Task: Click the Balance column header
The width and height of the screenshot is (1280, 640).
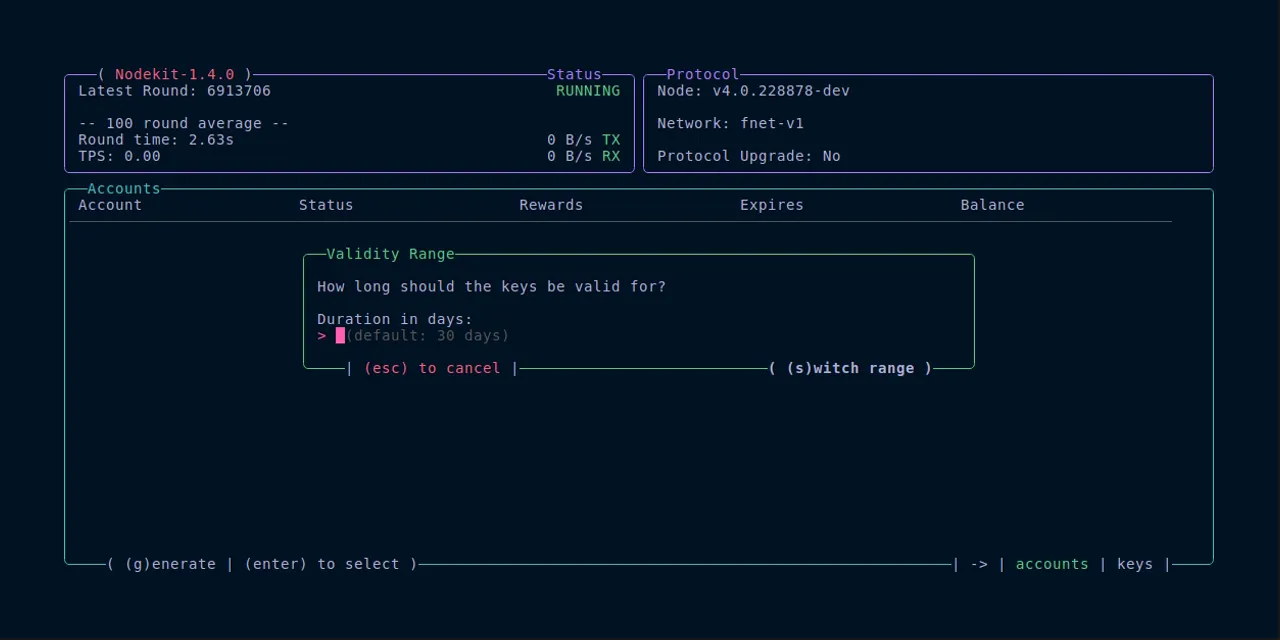Action: (993, 205)
